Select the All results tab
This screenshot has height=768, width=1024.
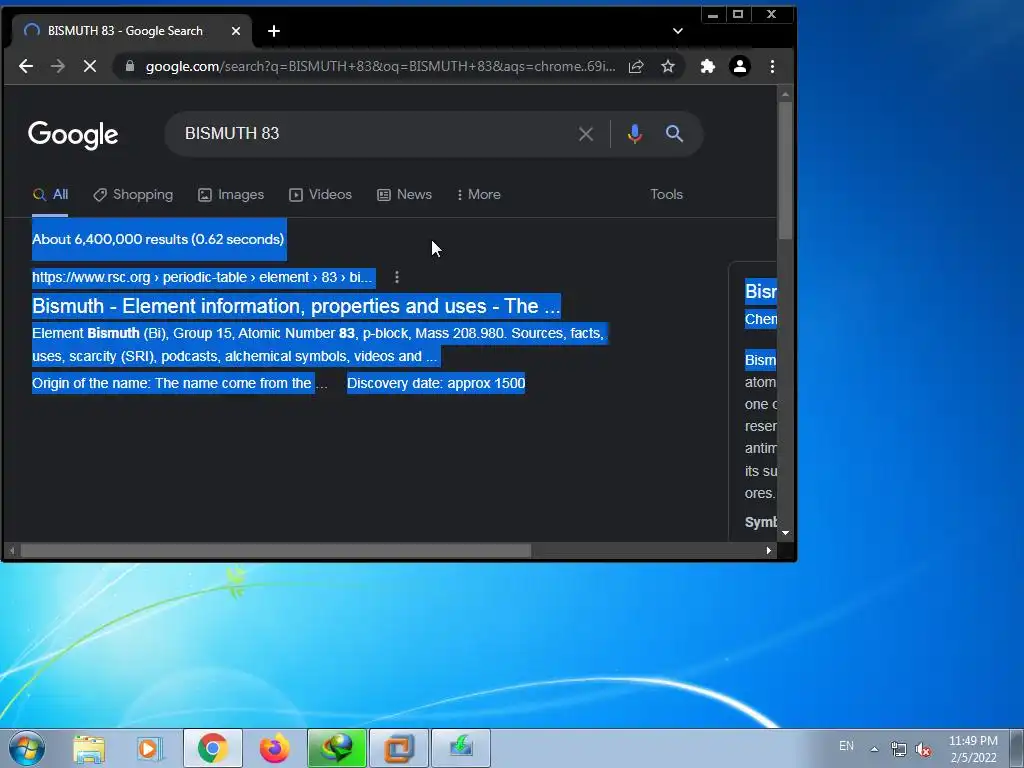[x=50, y=195]
